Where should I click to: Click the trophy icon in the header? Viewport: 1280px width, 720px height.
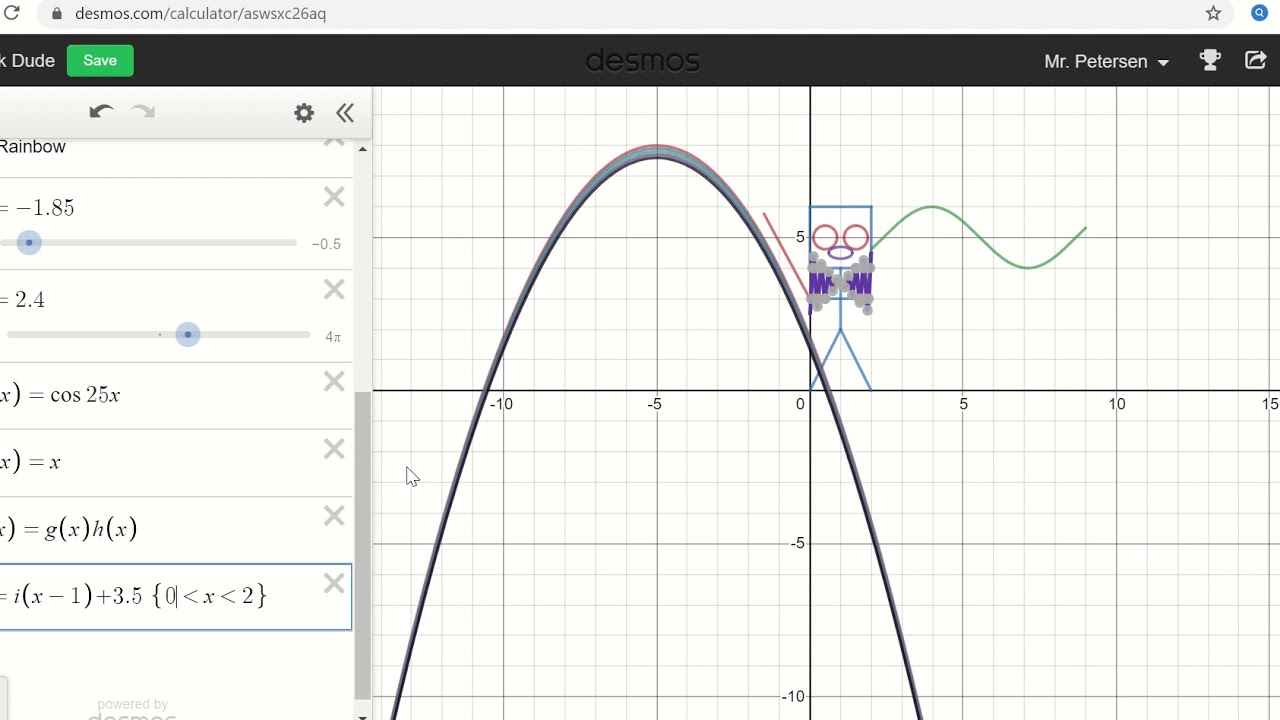pos(1210,61)
